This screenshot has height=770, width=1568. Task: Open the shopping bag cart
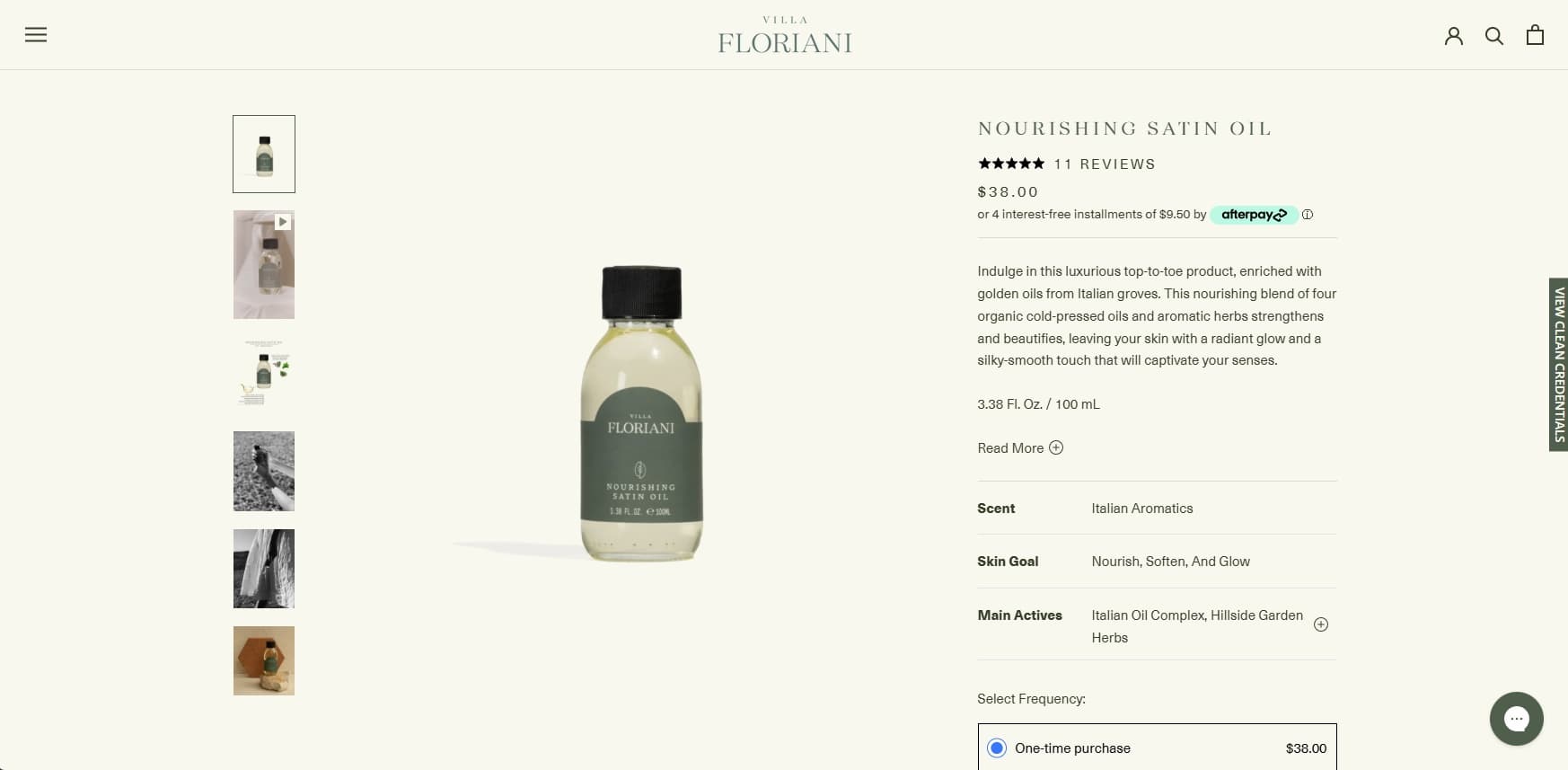(x=1535, y=35)
